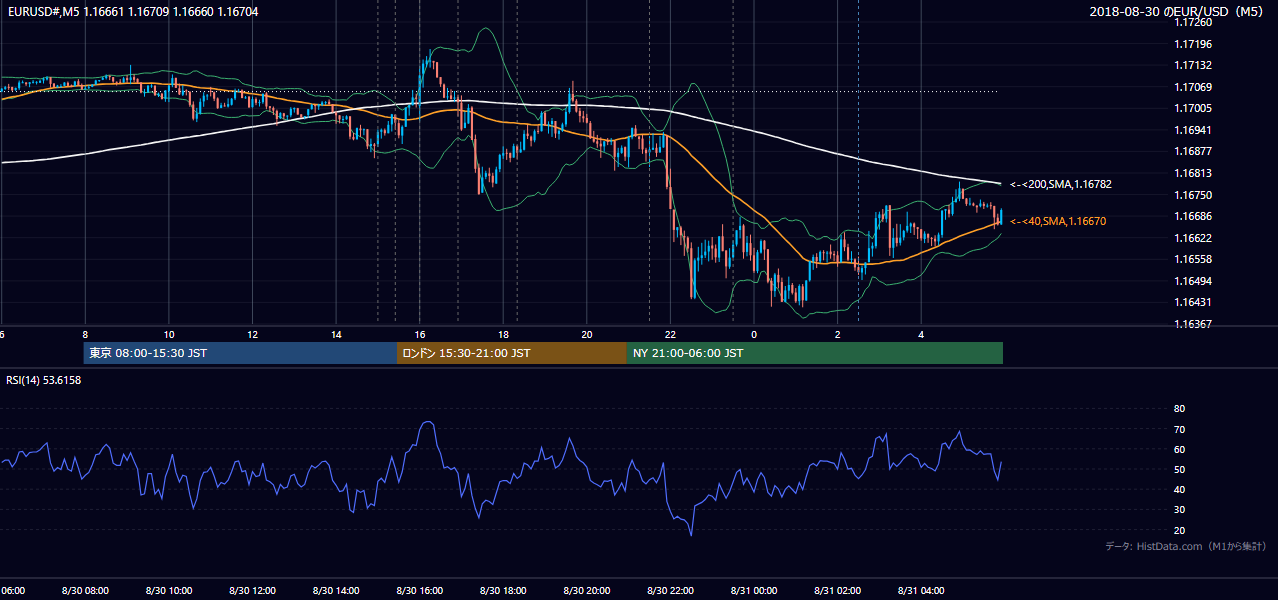Image resolution: width=1278 pixels, height=600 pixels.
Task: Click price axis value 1.16877
Action: tap(1193, 151)
